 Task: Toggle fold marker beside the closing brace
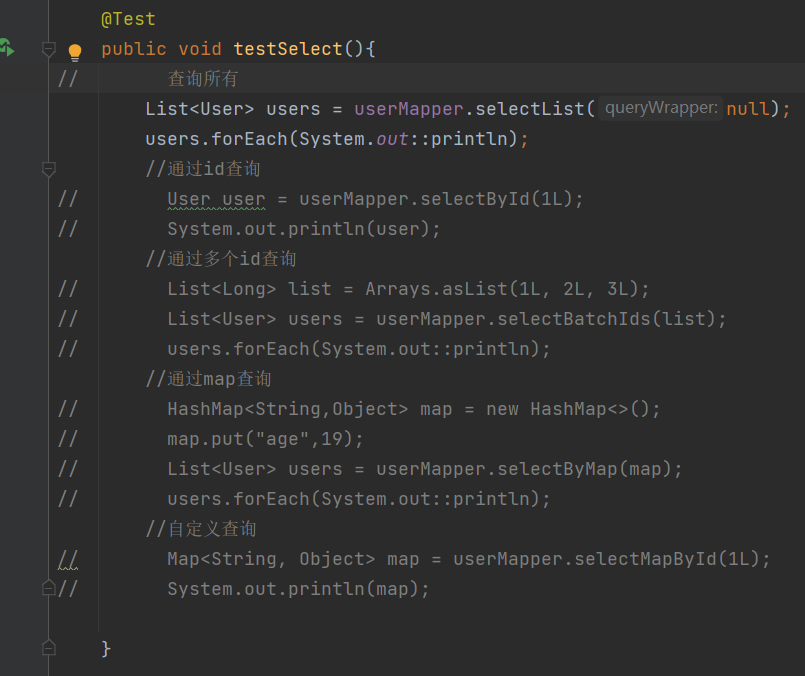coord(48,649)
